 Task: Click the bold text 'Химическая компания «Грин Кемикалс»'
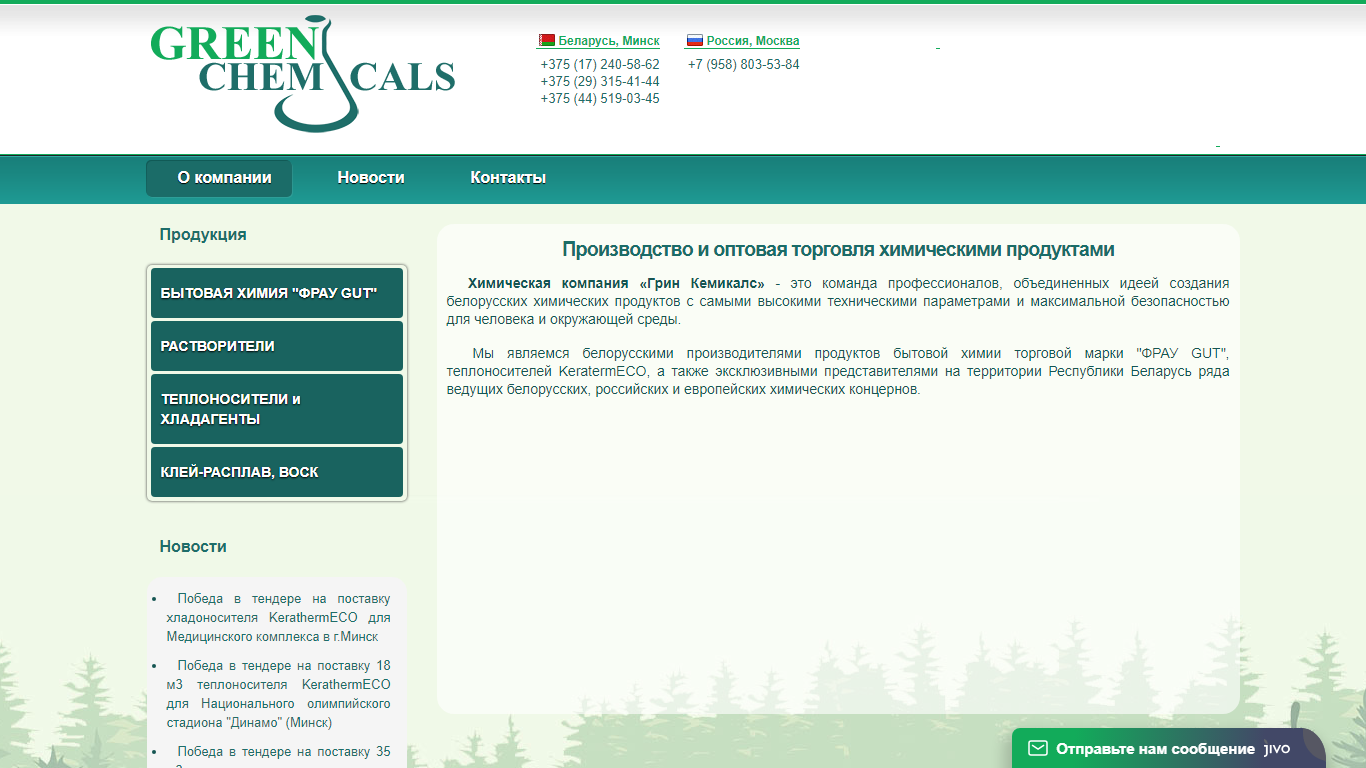[616, 283]
